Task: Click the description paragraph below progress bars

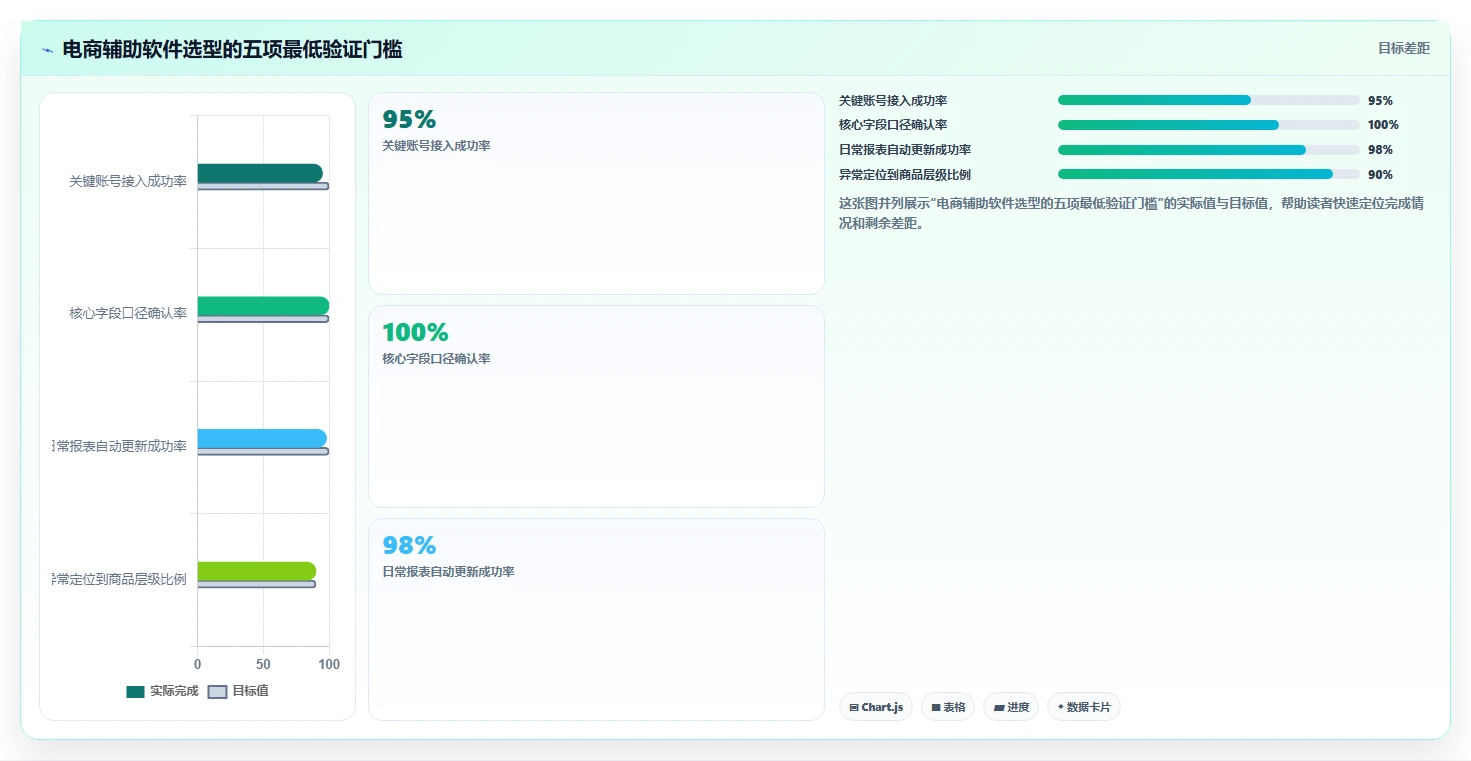Action: tap(1131, 213)
